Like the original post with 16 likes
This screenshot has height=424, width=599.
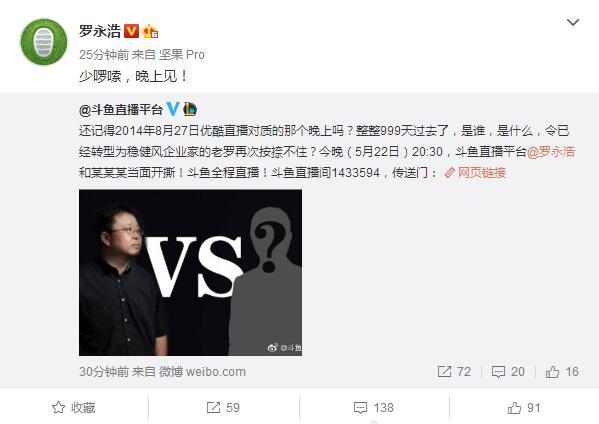coord(562,372)
